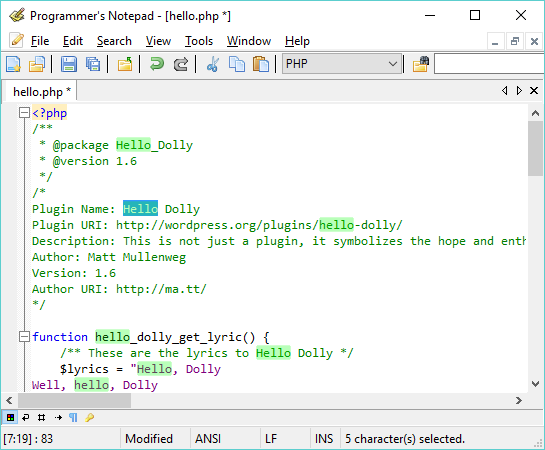The width and height of the screenshot is (545, 450).
Task: Toggle syntax colouring in bottom toolbar
Action: click(10, 417)
